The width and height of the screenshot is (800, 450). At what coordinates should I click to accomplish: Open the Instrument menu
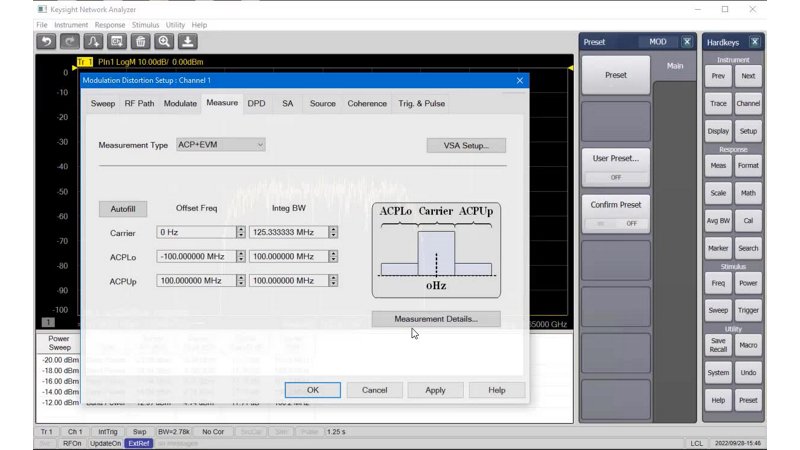(71, 25)
